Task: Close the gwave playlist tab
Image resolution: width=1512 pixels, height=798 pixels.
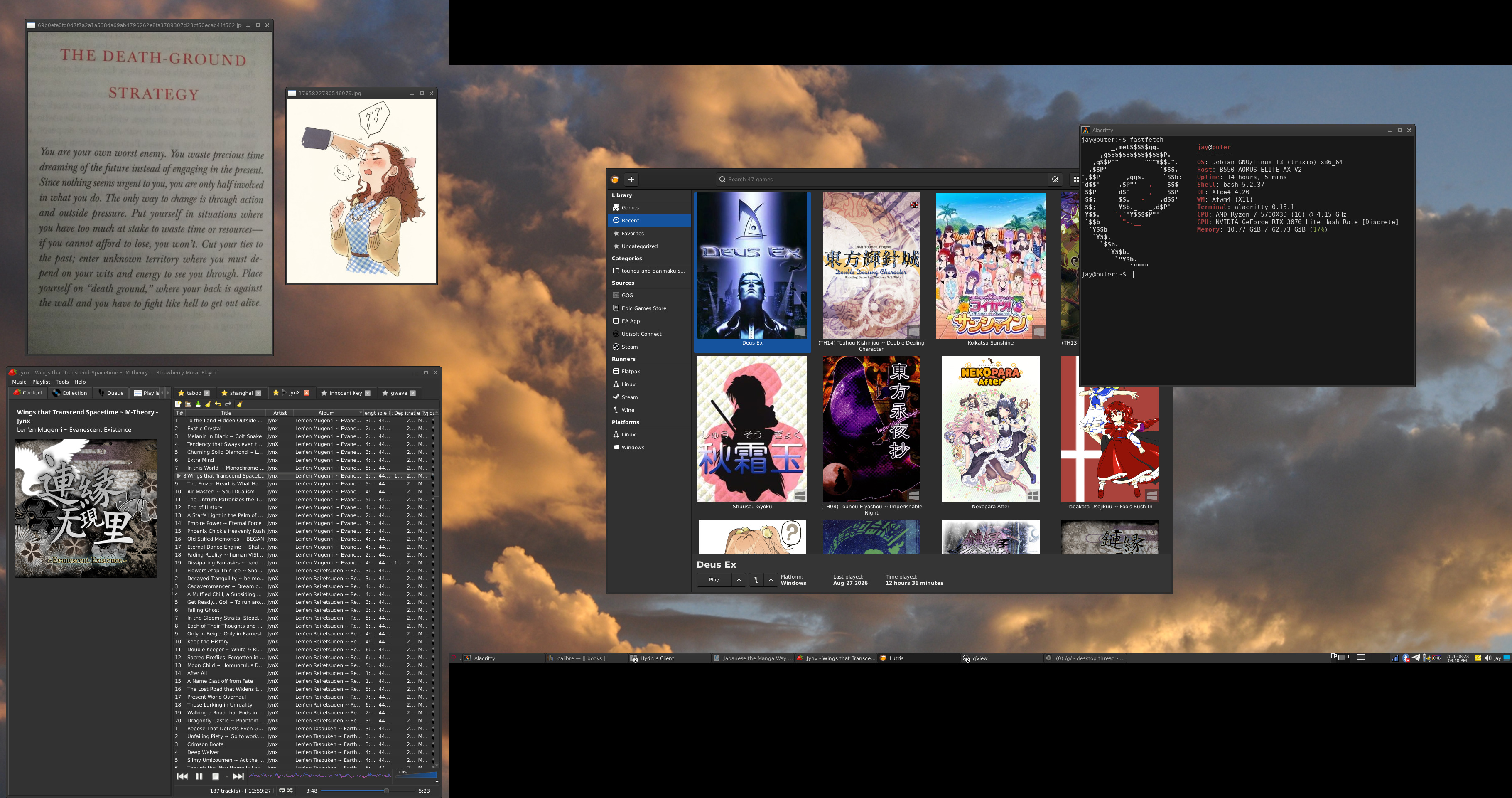Action: pos(412,393)
